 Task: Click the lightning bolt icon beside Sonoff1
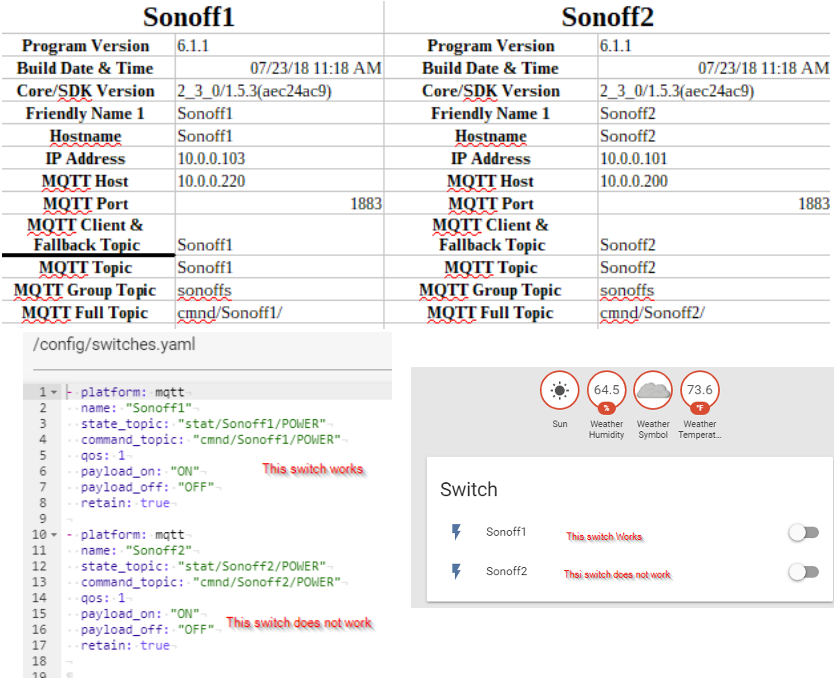458,532
